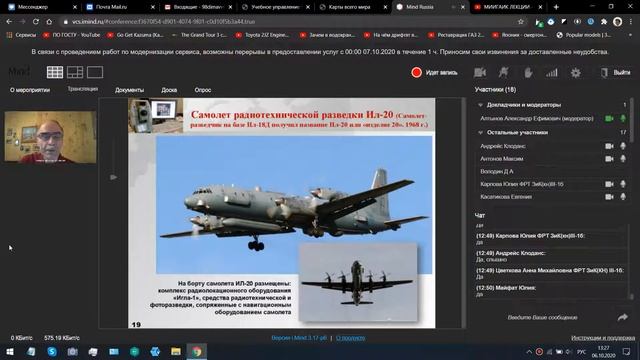640x360 pixels.
Task: Click the red recording indicator
Action: point(416,73)
